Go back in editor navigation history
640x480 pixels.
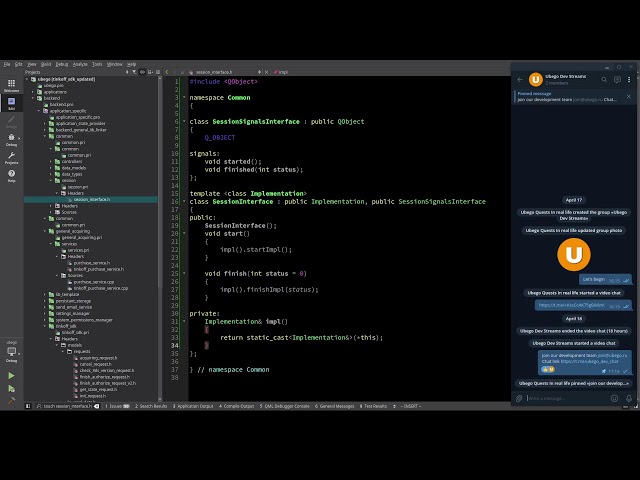click(167, 72)
